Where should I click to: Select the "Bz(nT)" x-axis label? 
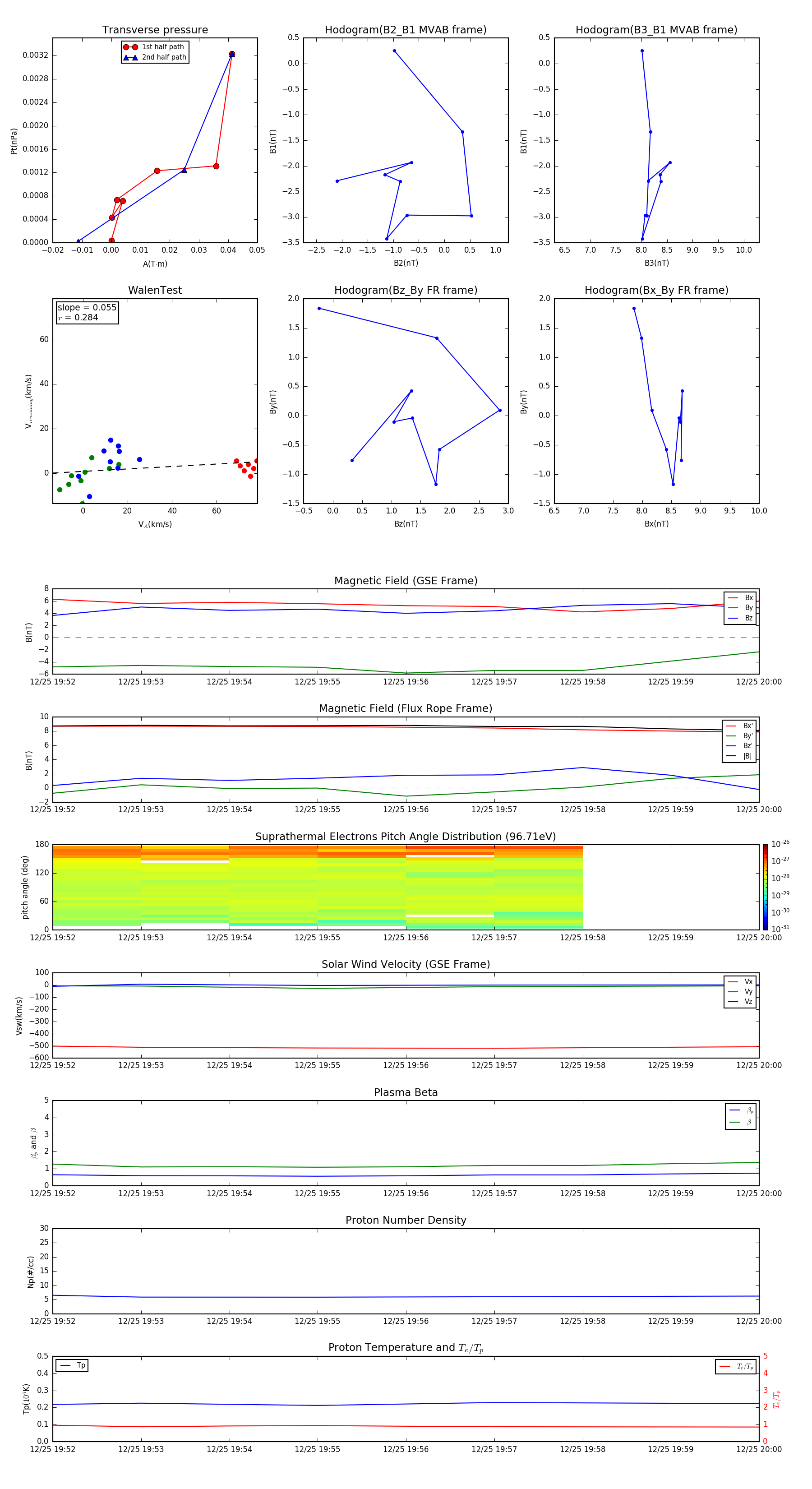pyautogui.click(x=406, y=524)
